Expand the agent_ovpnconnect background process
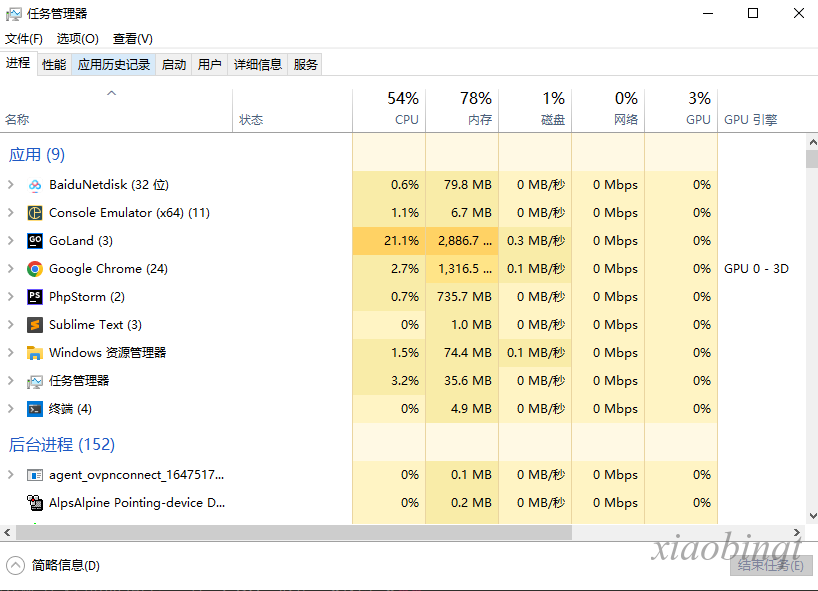 (11, 475)
